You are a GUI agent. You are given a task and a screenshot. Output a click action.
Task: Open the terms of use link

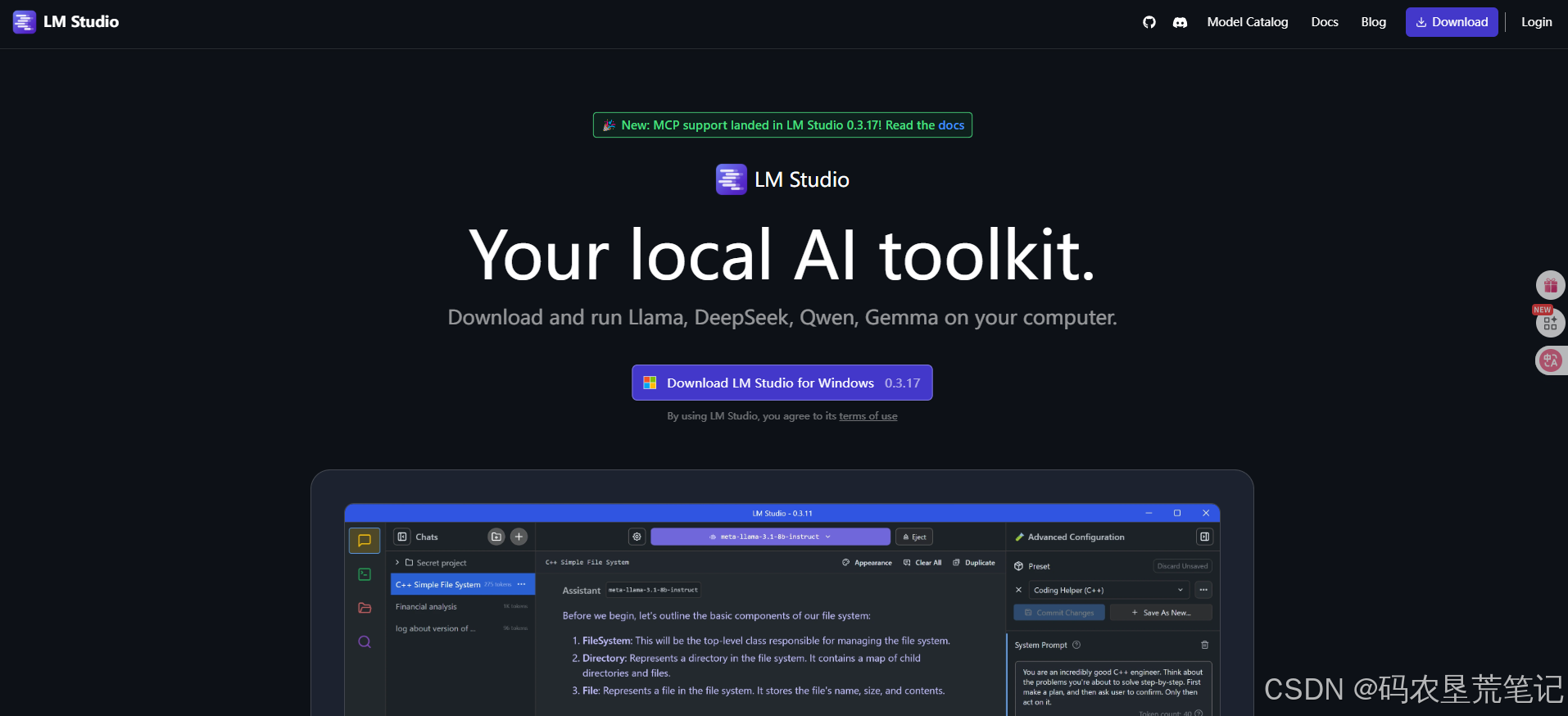(868, 416)
